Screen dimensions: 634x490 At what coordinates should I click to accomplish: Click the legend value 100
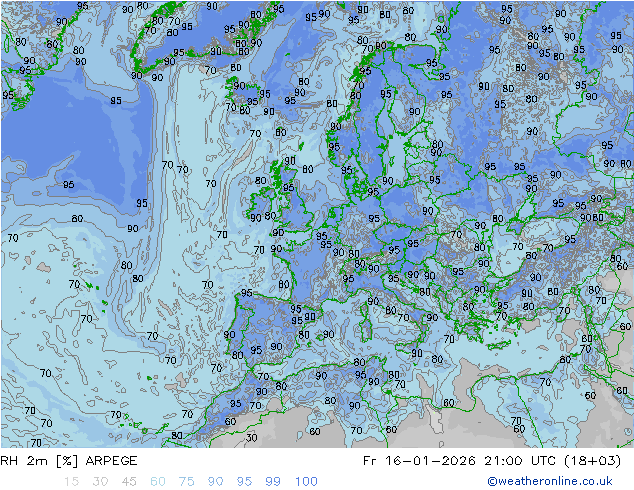[x=306, y=481]
